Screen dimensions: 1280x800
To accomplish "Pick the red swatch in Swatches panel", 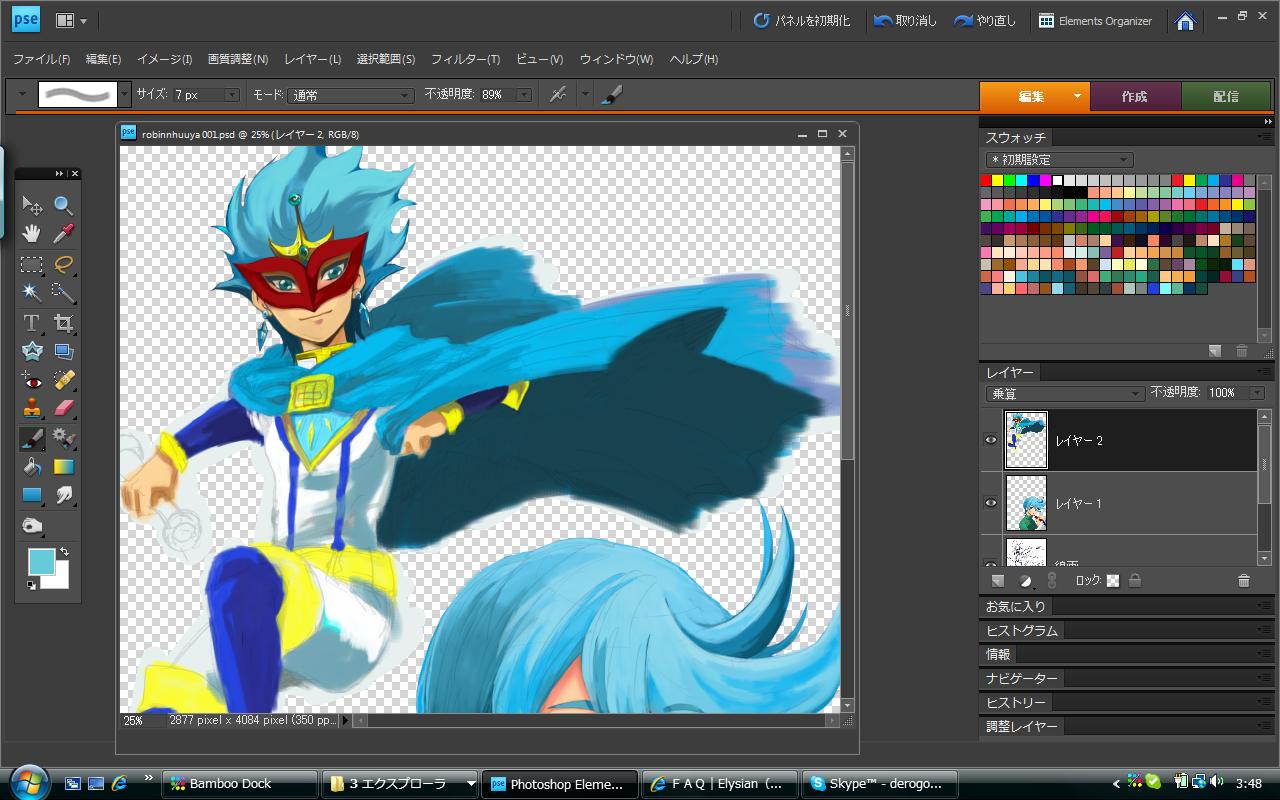I will point(985,180).
